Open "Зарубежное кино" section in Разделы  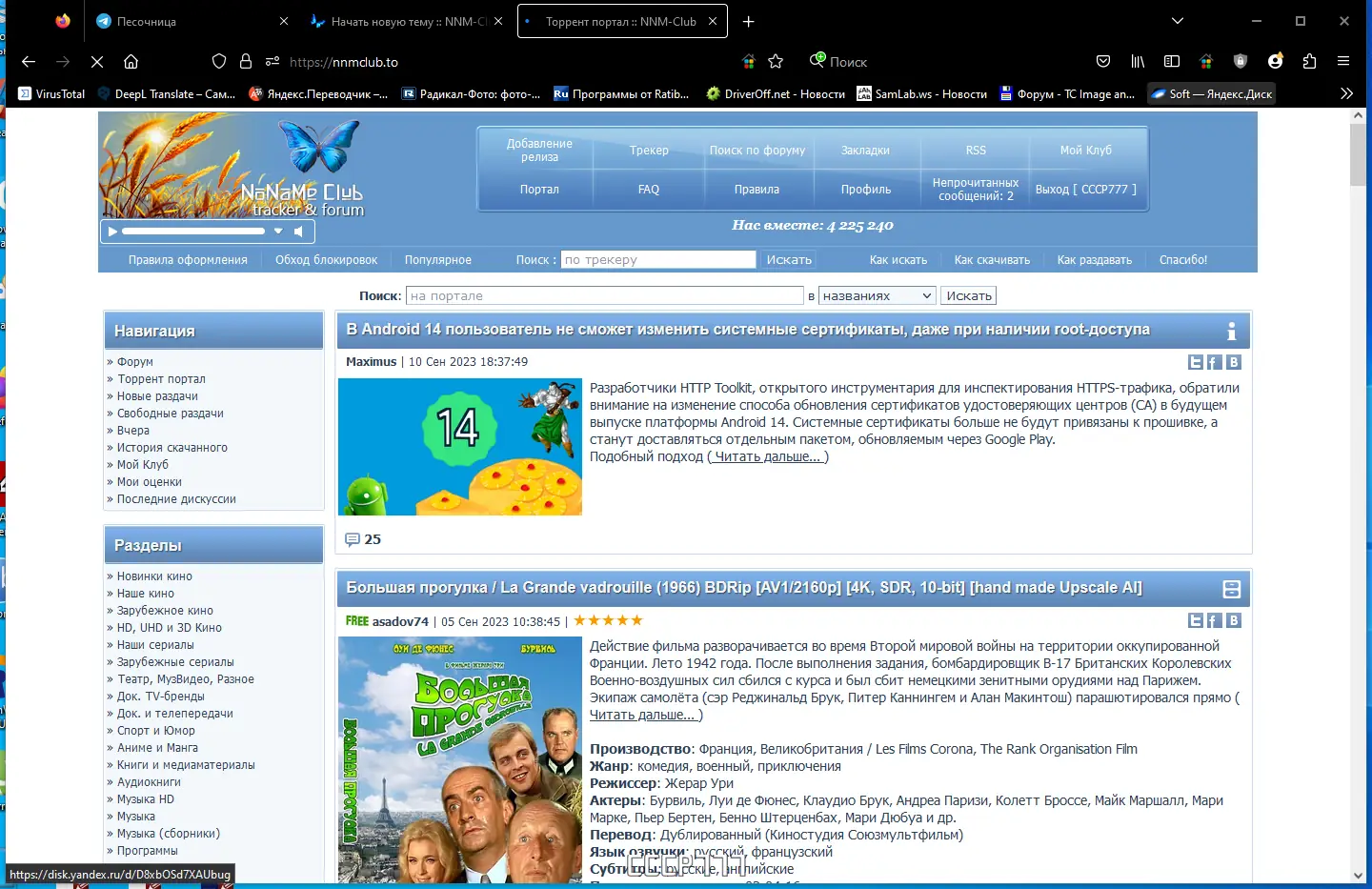click(x=165, y=611)
